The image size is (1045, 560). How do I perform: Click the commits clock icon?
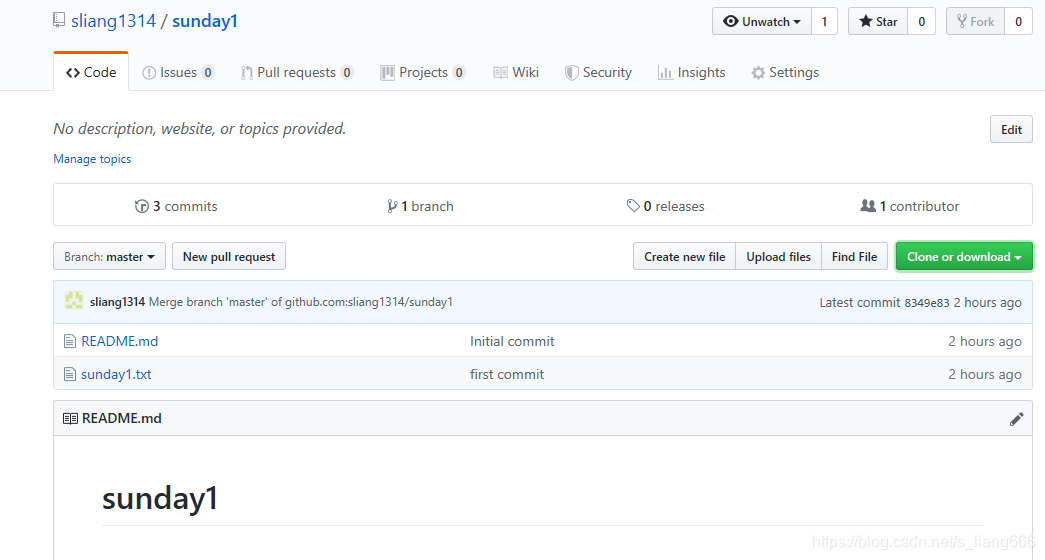tap(141, 206)
